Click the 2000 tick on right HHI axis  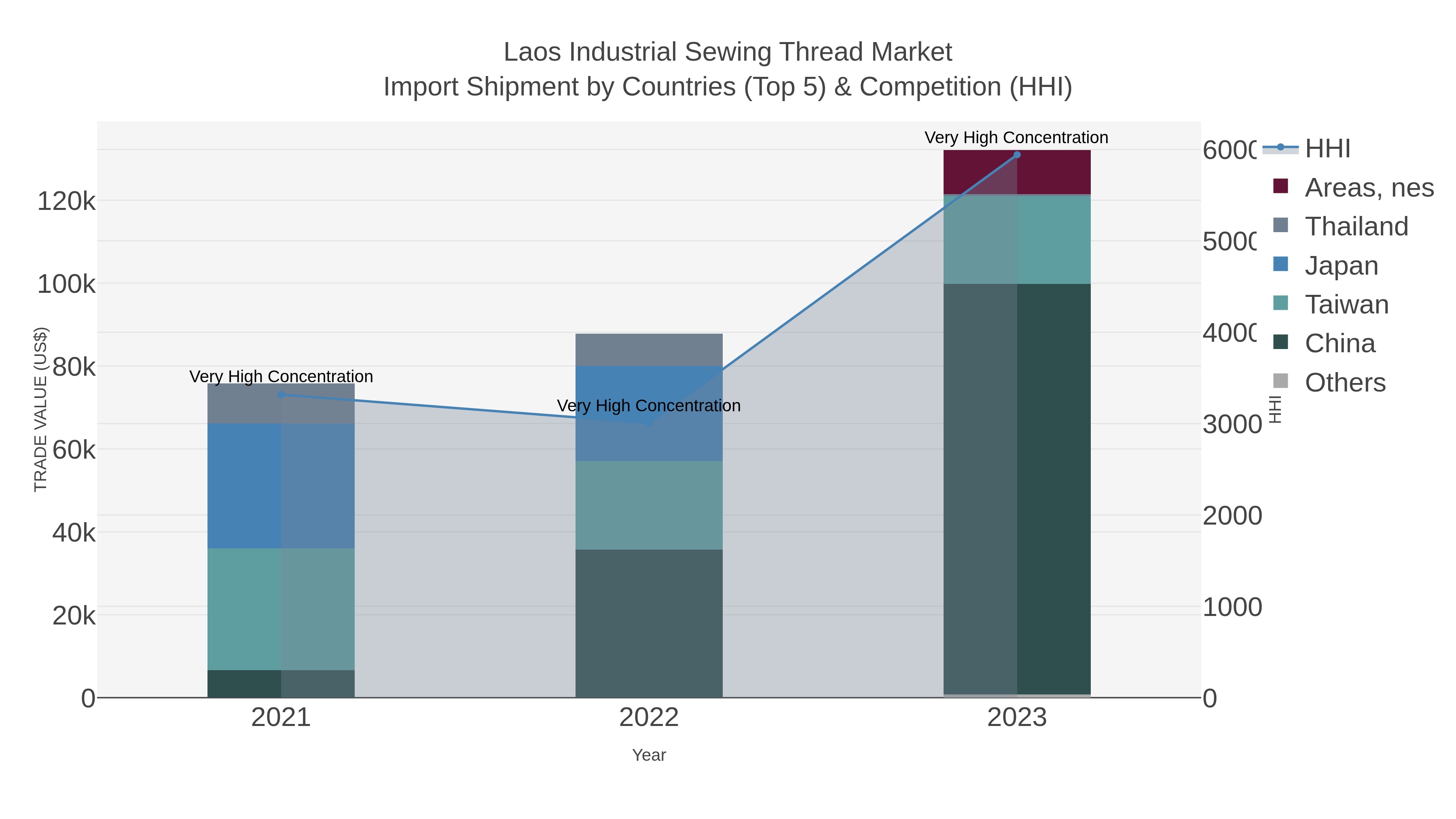pyautogui.click(x=1232, y=516)
